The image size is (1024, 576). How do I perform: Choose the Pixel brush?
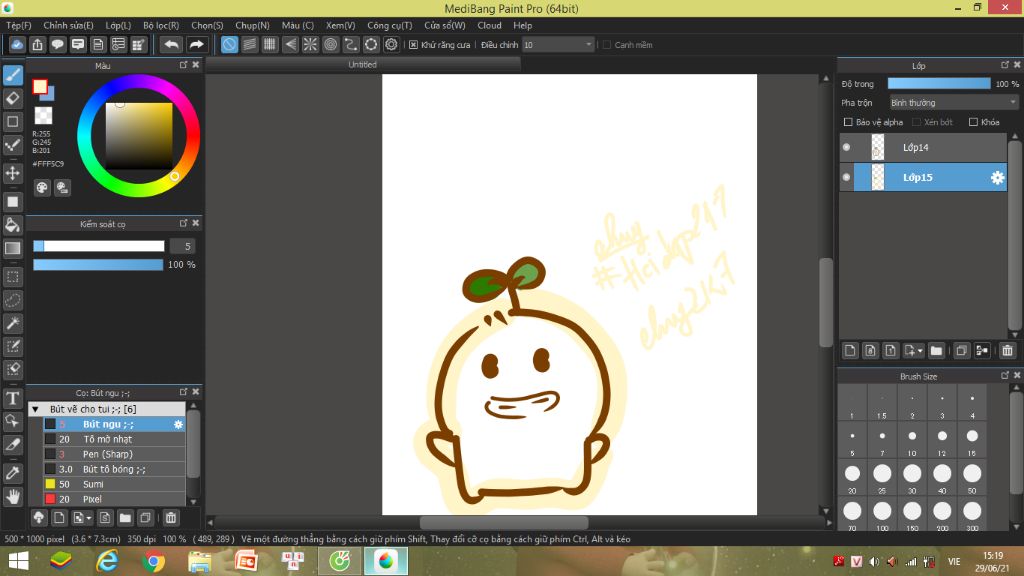click(x=114, y=500)
